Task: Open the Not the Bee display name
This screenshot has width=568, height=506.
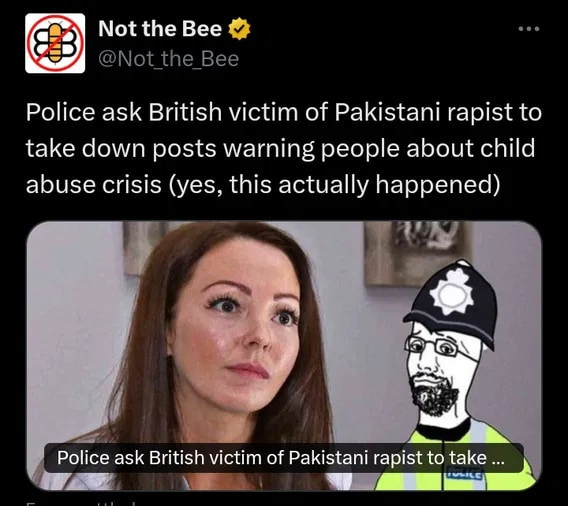Action: [160, 29]
